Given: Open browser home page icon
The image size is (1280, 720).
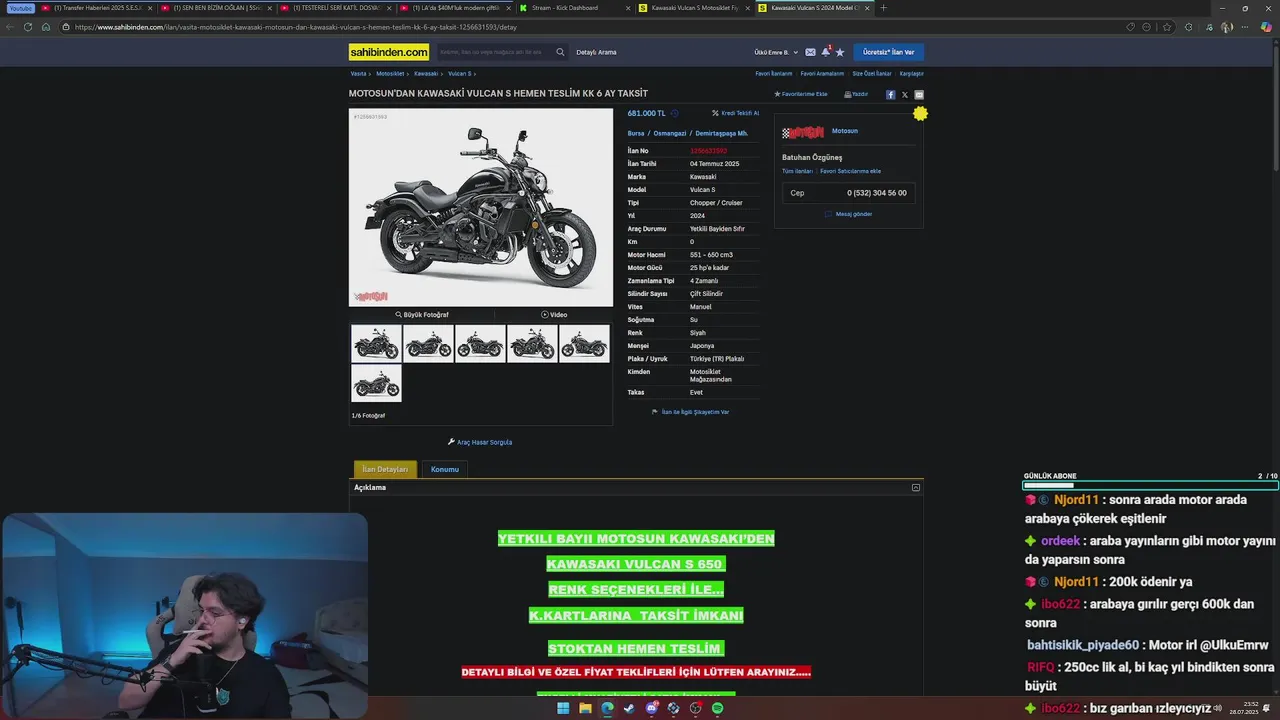Looking at the screenshot, I should click(46, 27).
